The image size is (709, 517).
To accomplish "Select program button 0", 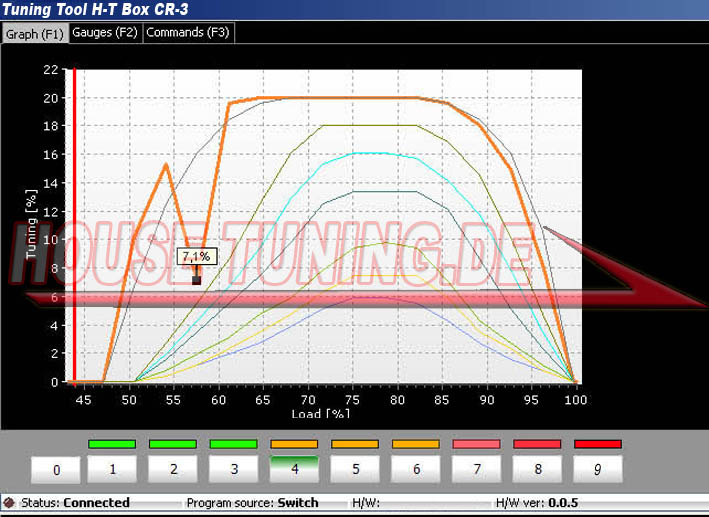I will pos(56,470).
